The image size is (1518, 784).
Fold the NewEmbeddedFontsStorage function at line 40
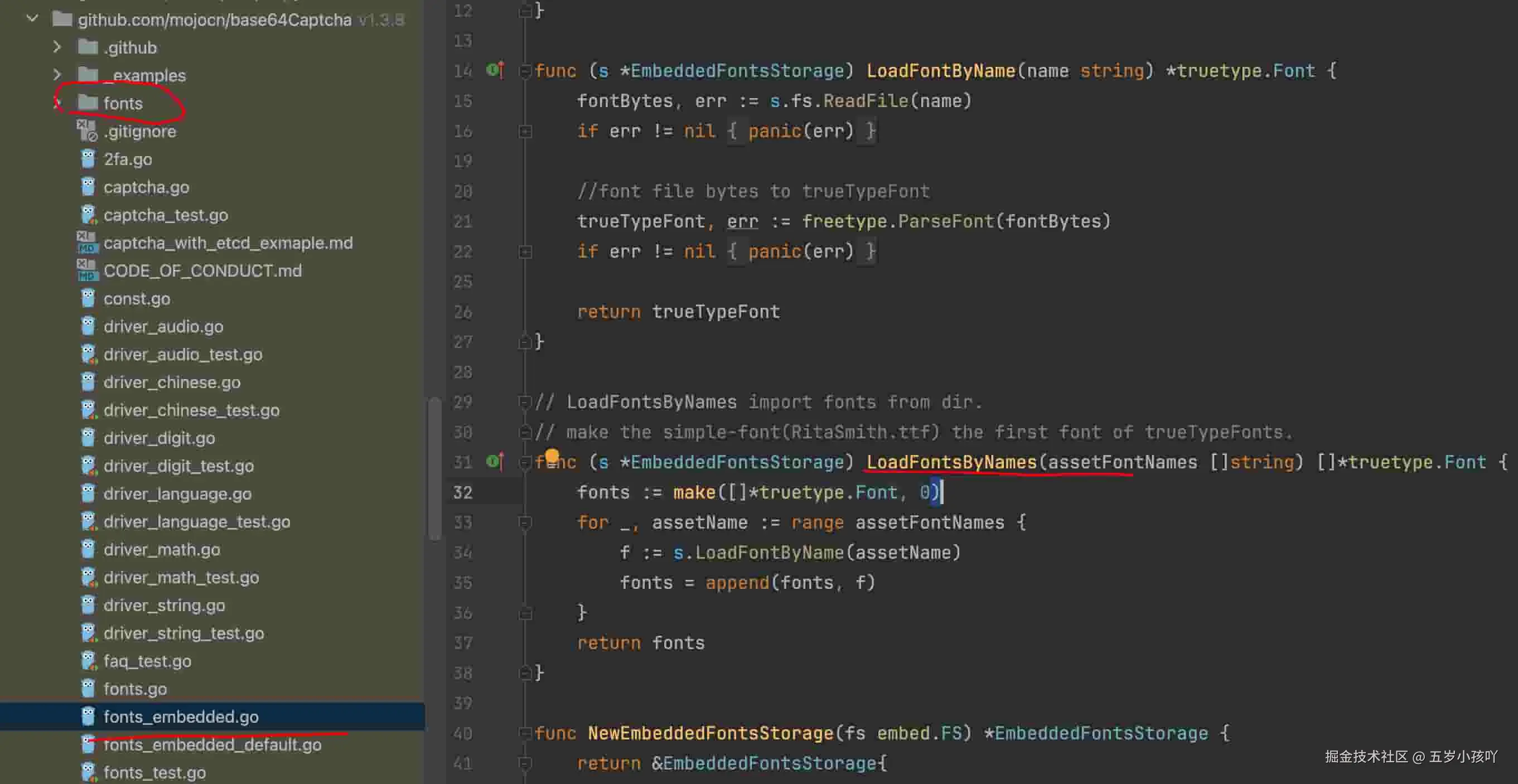click(524, 733)
